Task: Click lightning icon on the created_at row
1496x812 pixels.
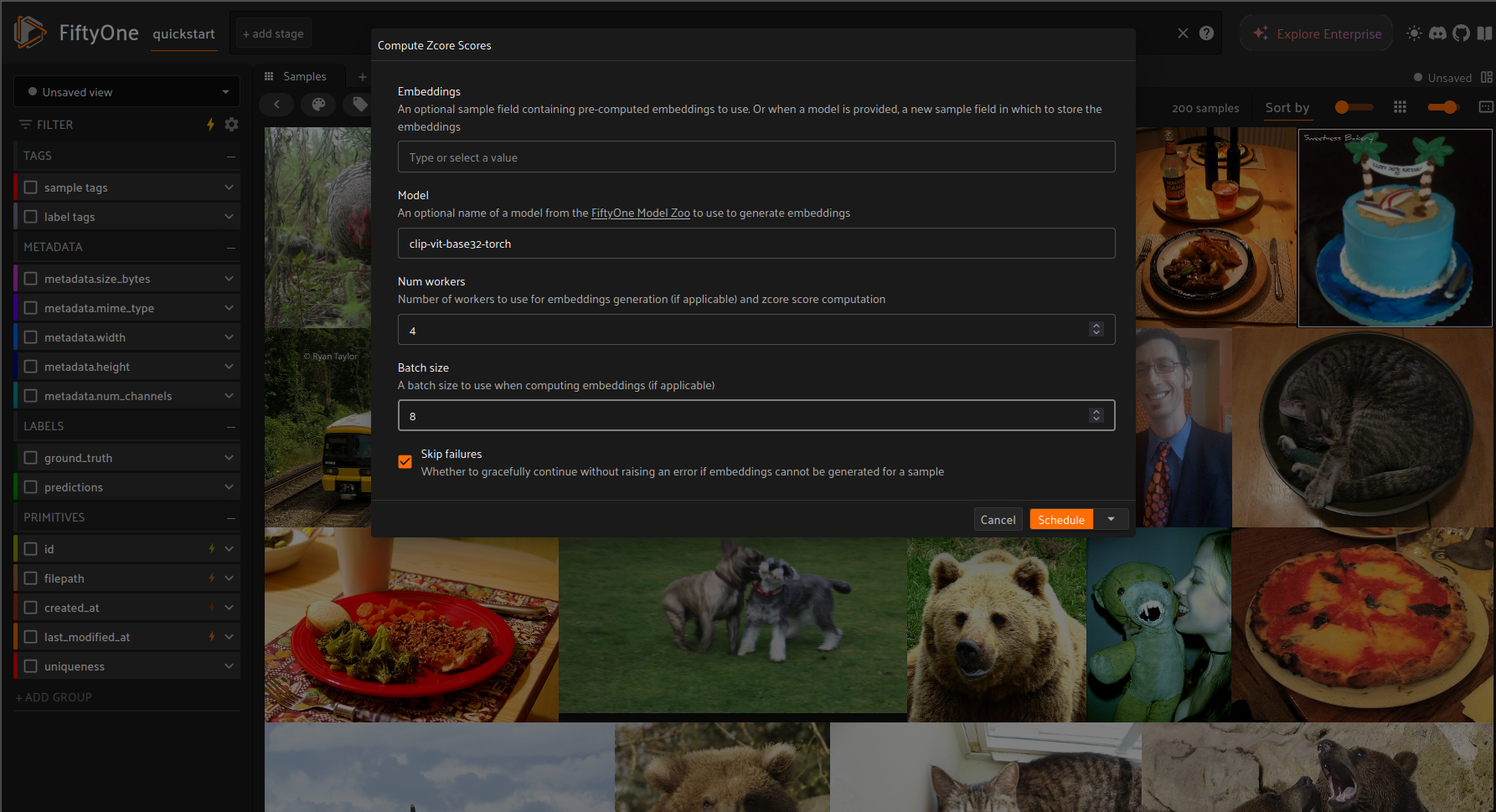Action: click(212, 608)
